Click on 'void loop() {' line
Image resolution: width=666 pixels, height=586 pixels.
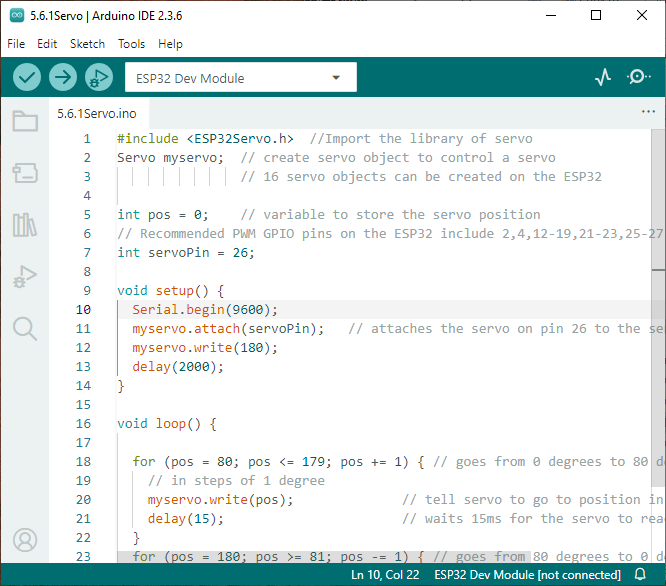point(167,423)
